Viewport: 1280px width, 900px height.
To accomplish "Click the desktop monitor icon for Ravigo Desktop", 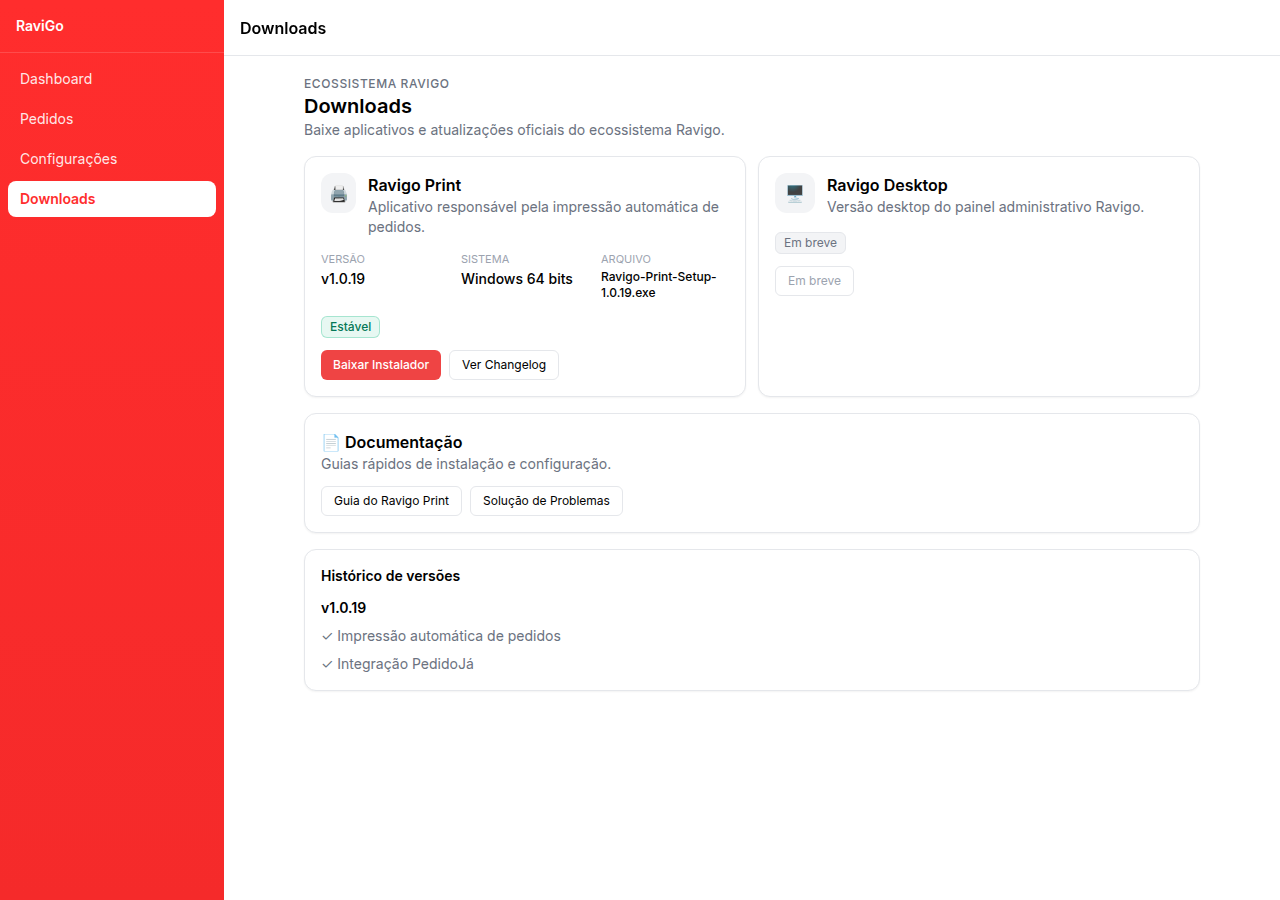I will 795,193.
